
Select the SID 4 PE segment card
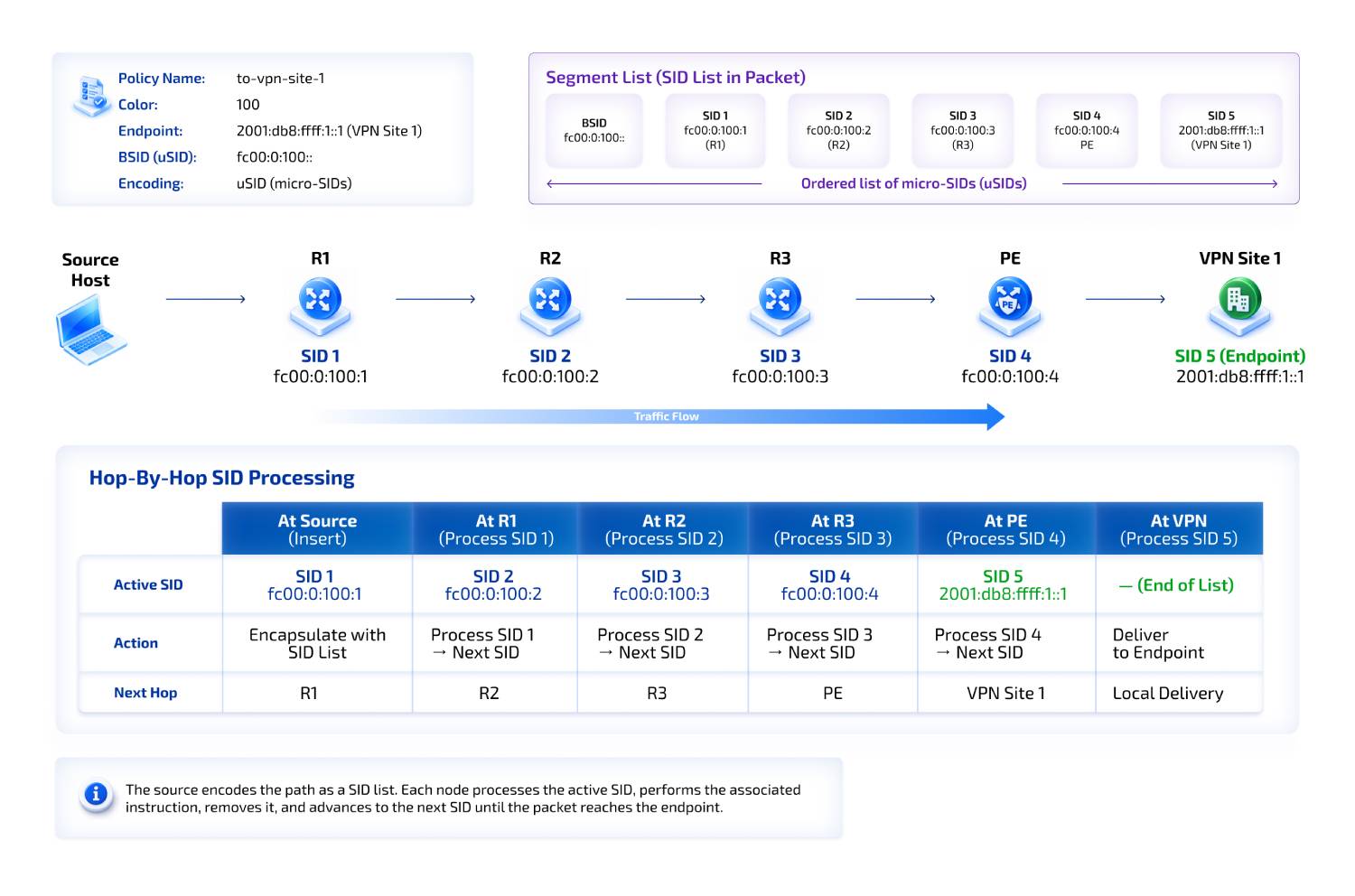pos(1087,130)
